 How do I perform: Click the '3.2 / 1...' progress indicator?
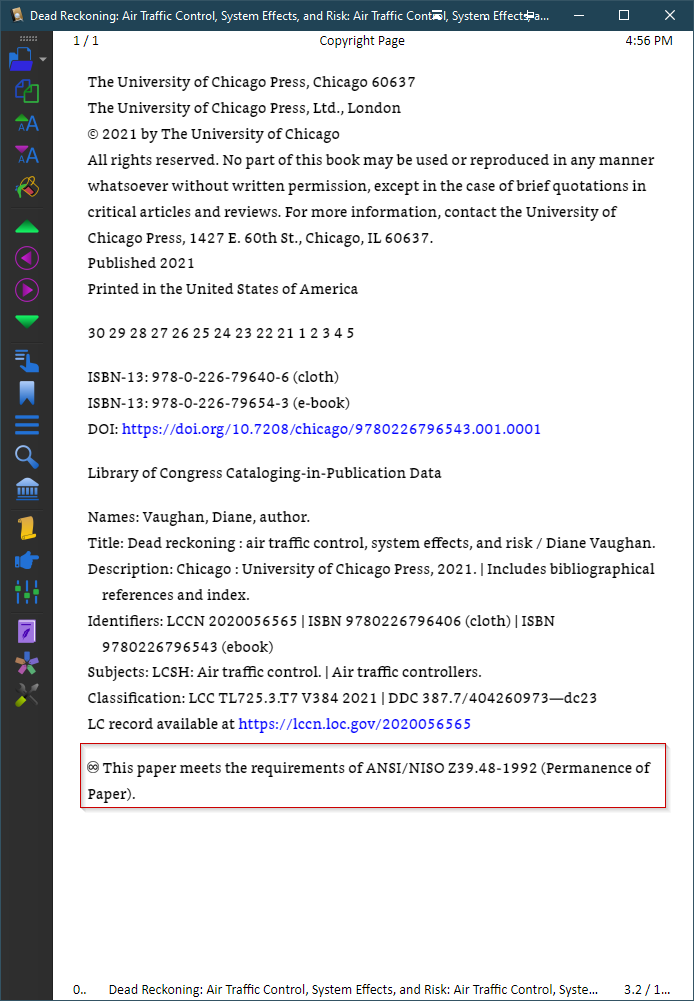647,990
